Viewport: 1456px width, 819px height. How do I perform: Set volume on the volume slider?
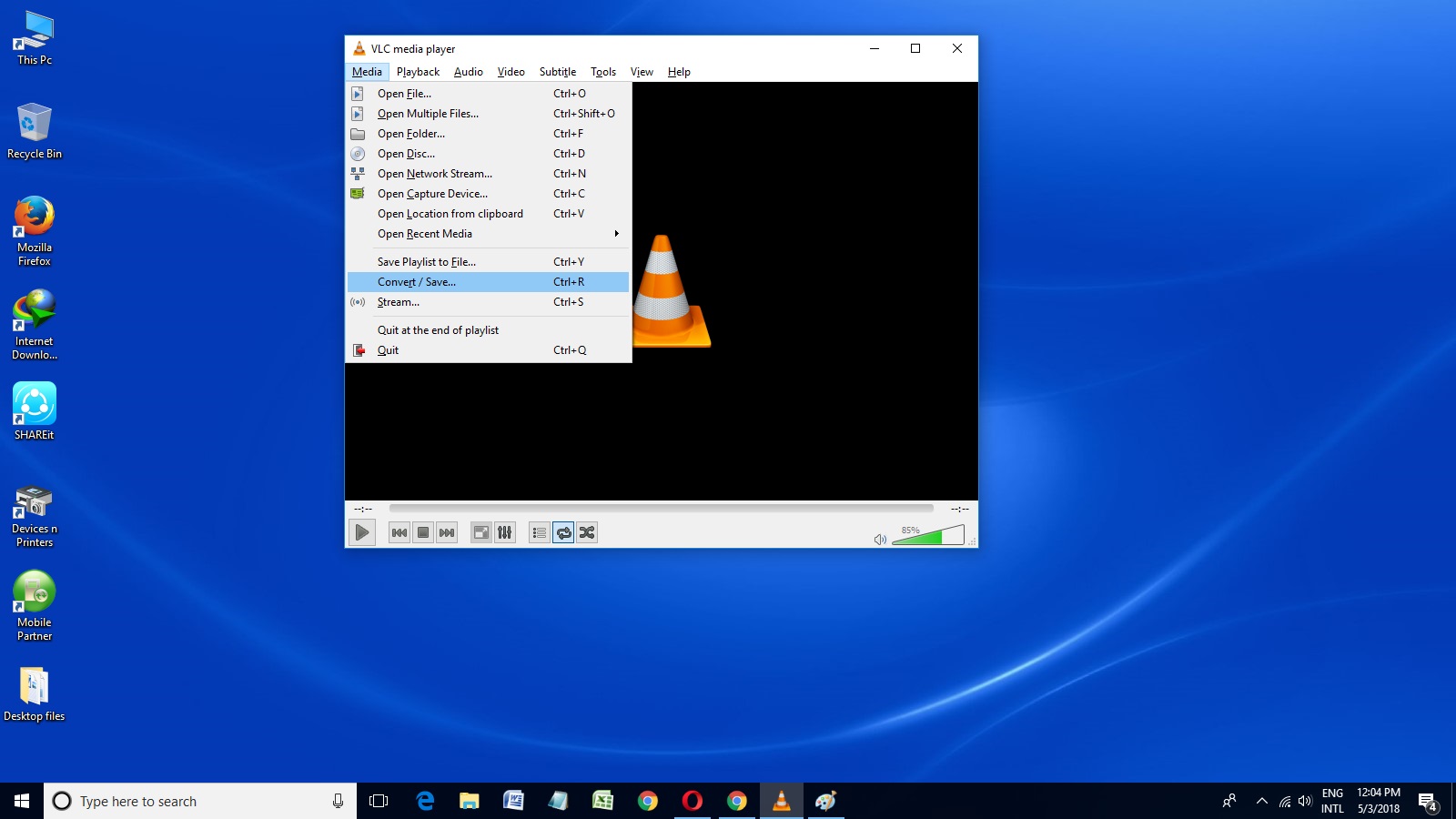[x=928, y=535]
